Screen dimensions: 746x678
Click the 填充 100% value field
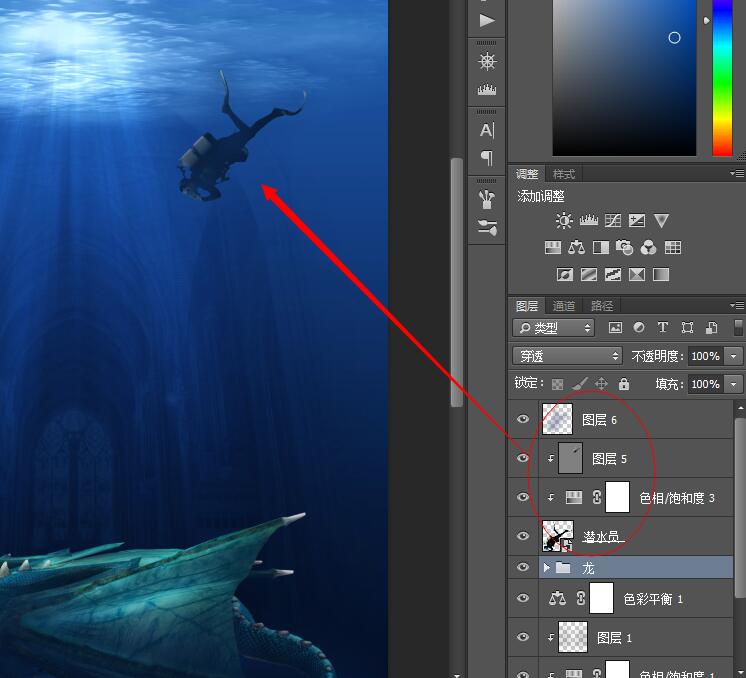tap(706, 384)
